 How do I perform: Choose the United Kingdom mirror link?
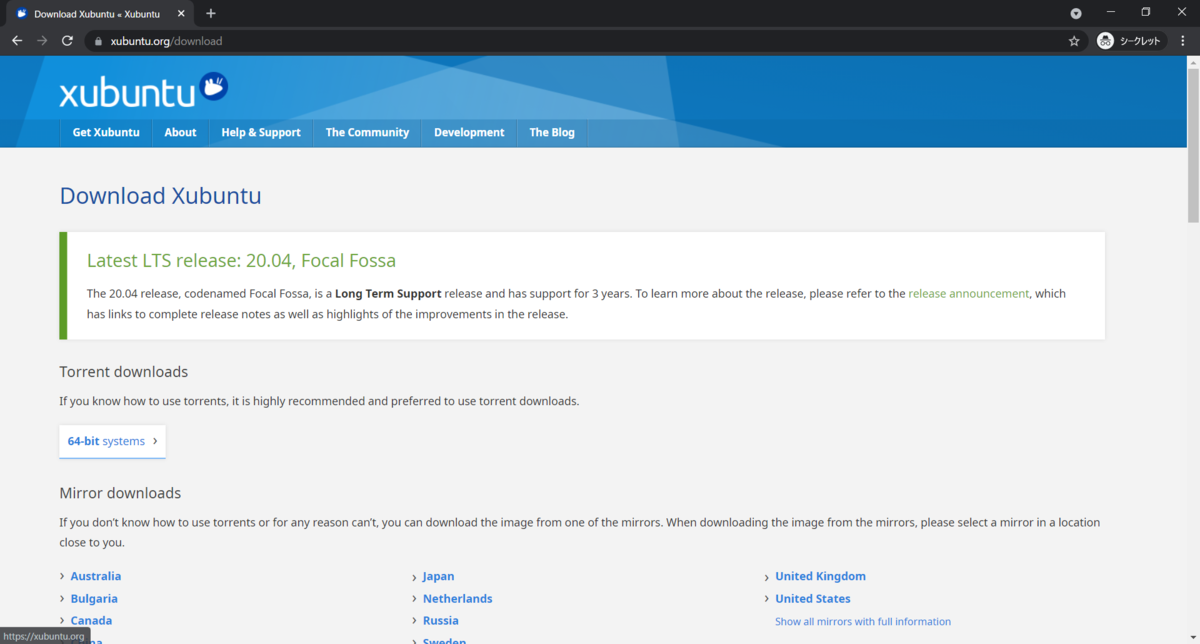pyautogui.click(x=820, y=576)
